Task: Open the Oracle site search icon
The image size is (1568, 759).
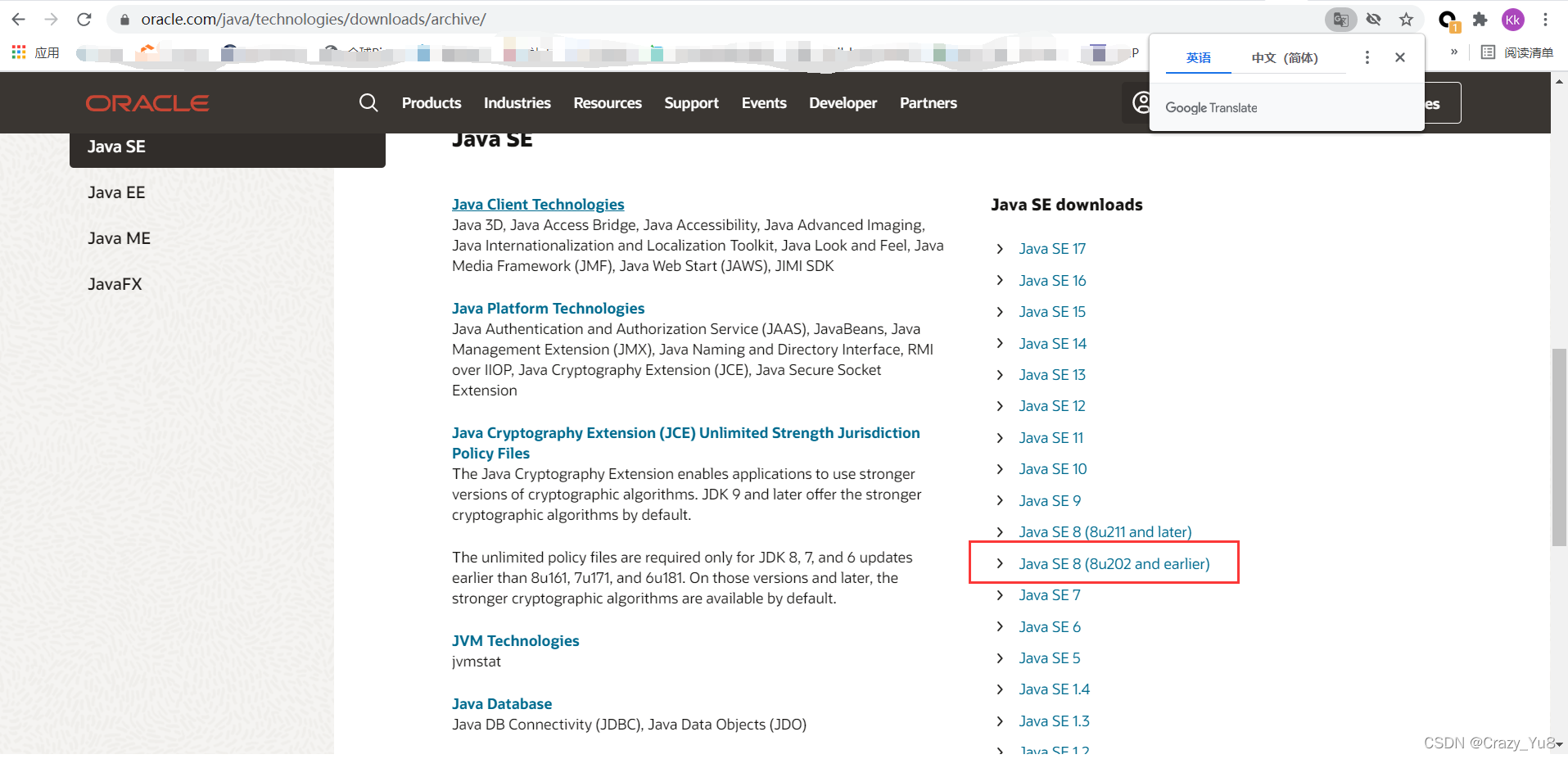Action: point(368,102)
